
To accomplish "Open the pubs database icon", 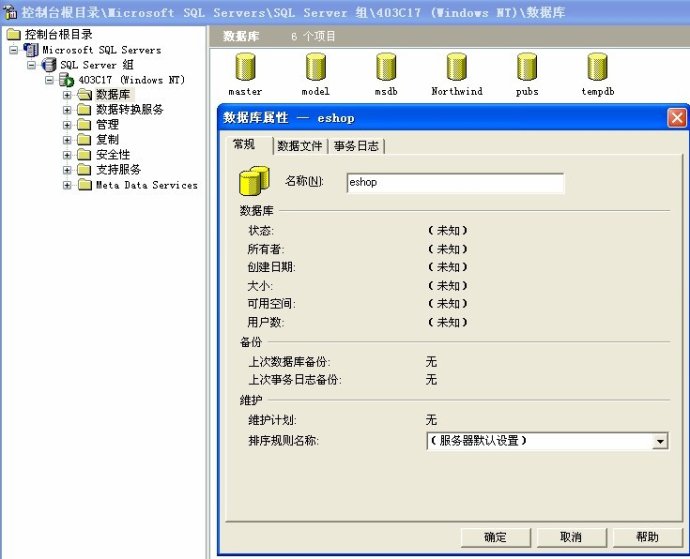I will coord(527,67).
